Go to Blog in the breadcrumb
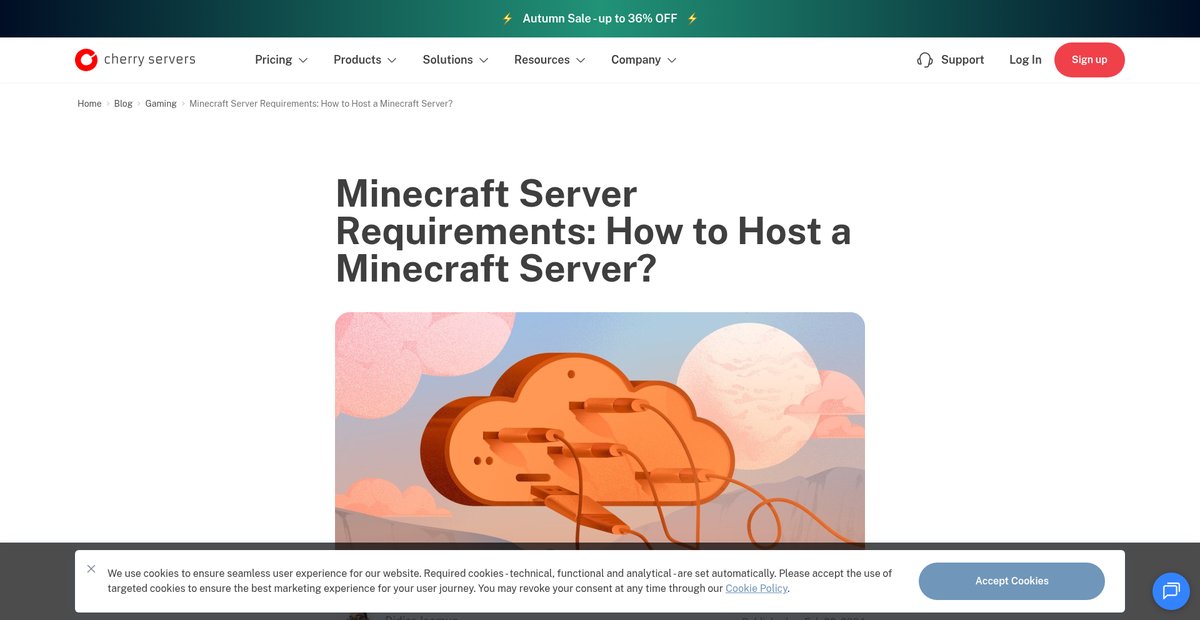The width and height of the screenshot is (1200, 620). click(x=123, y=104)
